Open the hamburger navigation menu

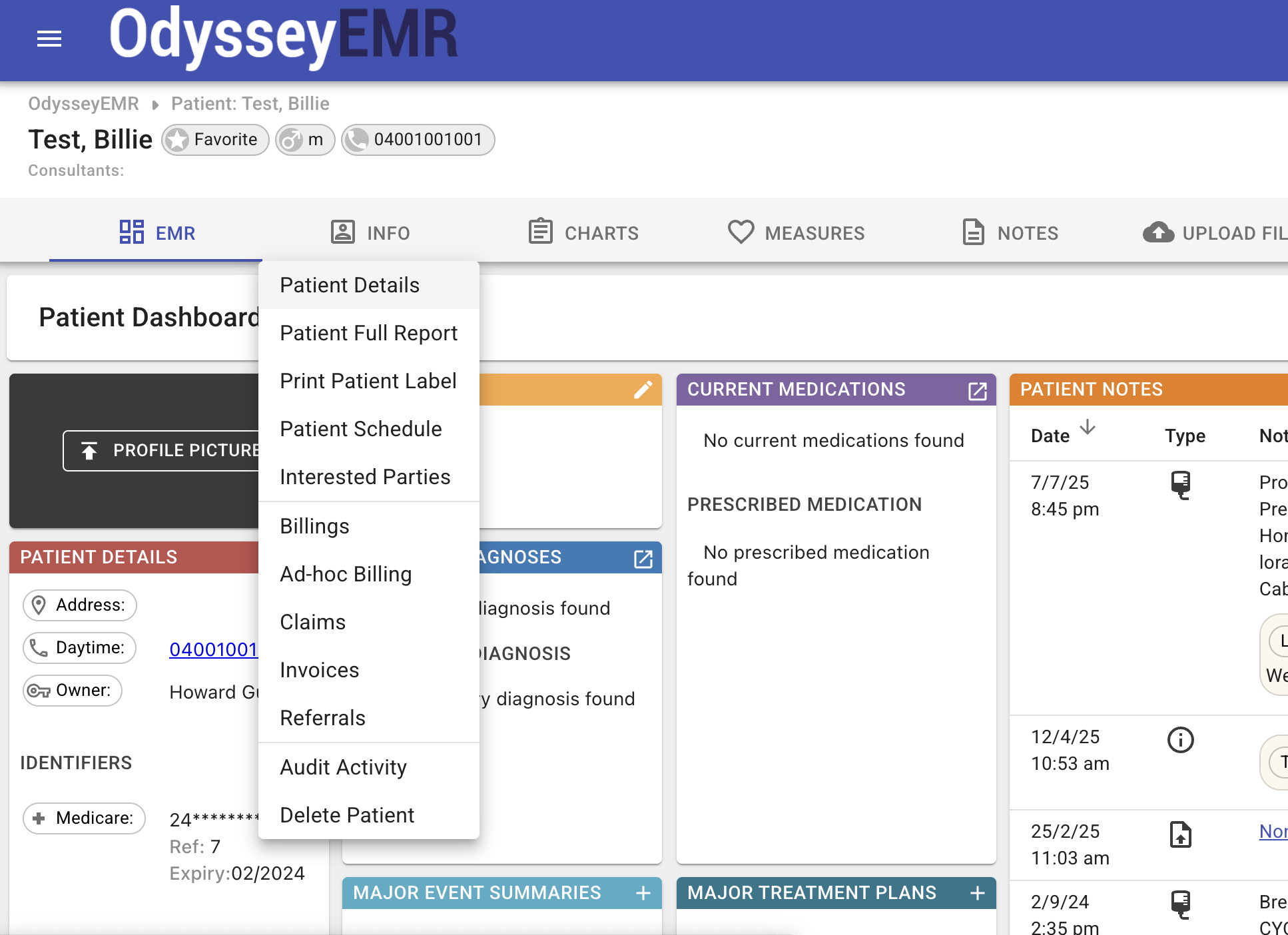coord(49,39)
